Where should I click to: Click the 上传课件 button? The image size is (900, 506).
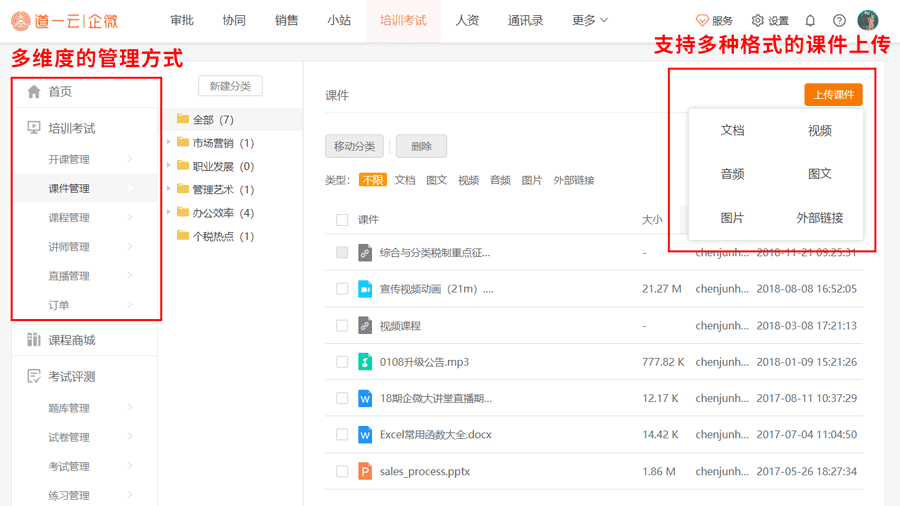(833, 95)
